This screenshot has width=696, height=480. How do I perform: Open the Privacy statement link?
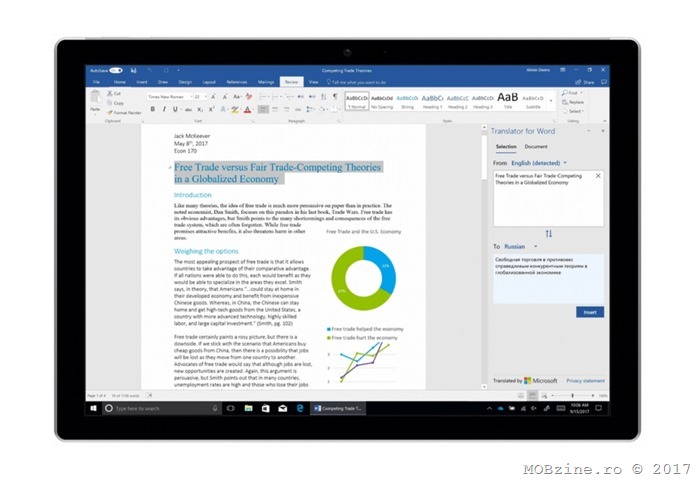pyautogui.click(x=585, y=381)
